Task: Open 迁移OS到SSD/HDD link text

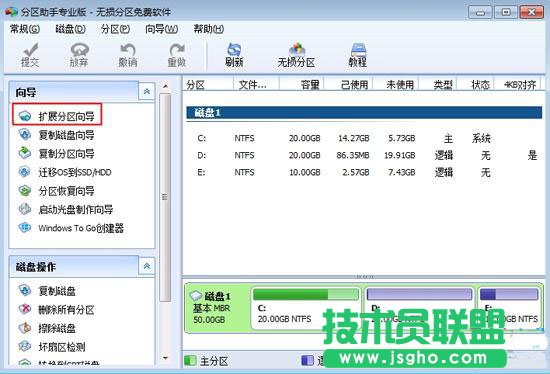Action: click(x=75, y=172)
